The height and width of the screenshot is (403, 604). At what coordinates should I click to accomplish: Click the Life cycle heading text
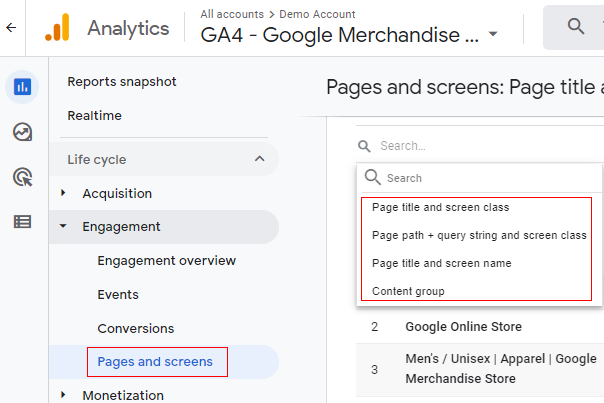point(97,160)
